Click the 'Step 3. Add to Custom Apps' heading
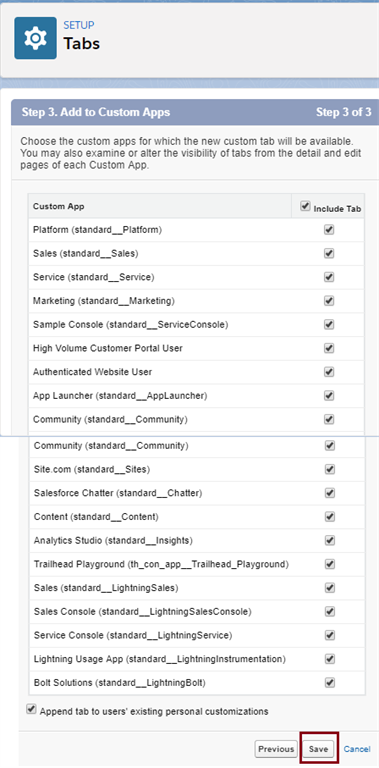 96,112
